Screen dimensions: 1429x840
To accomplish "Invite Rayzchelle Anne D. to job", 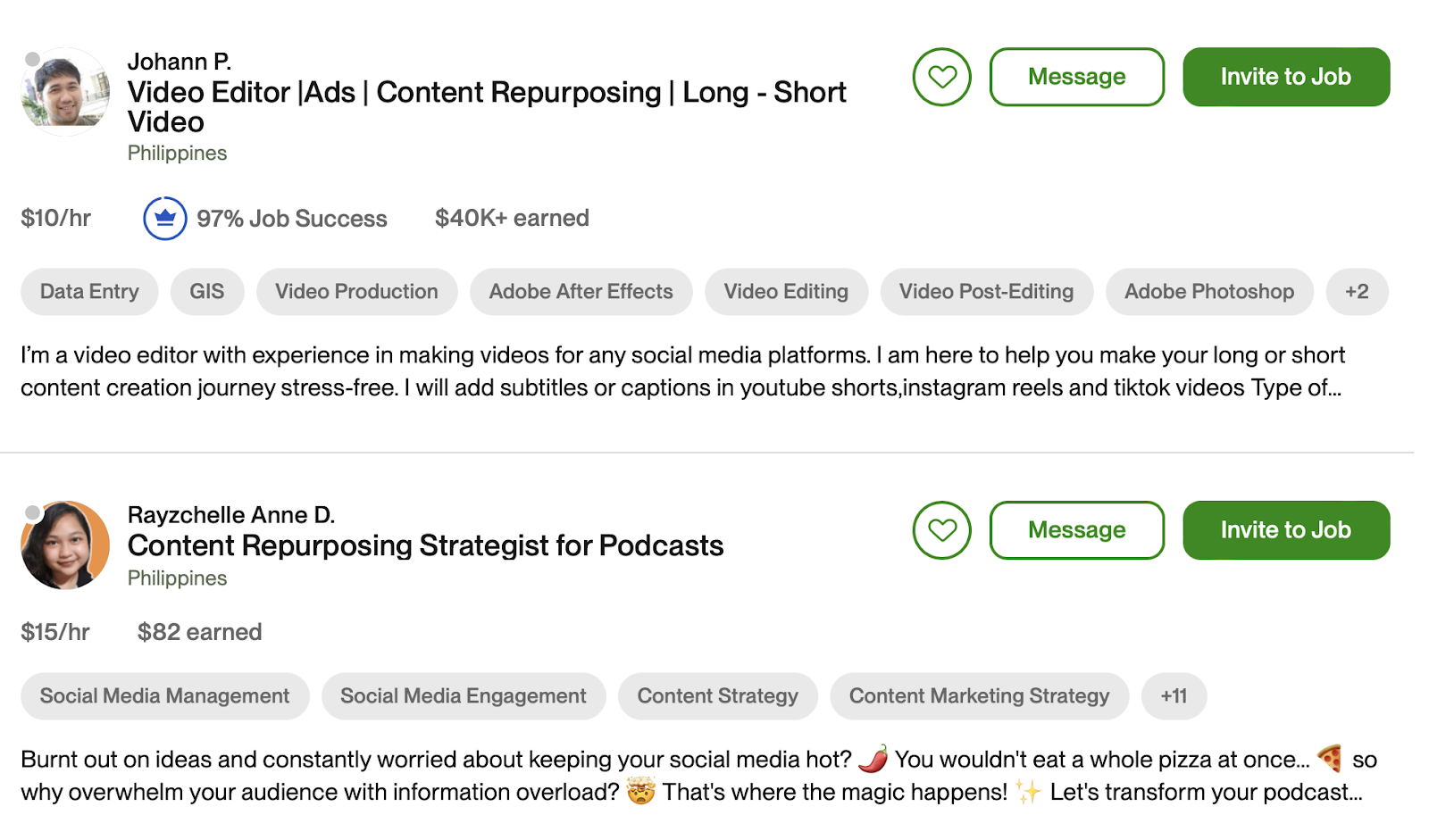I will [1286, 530].
